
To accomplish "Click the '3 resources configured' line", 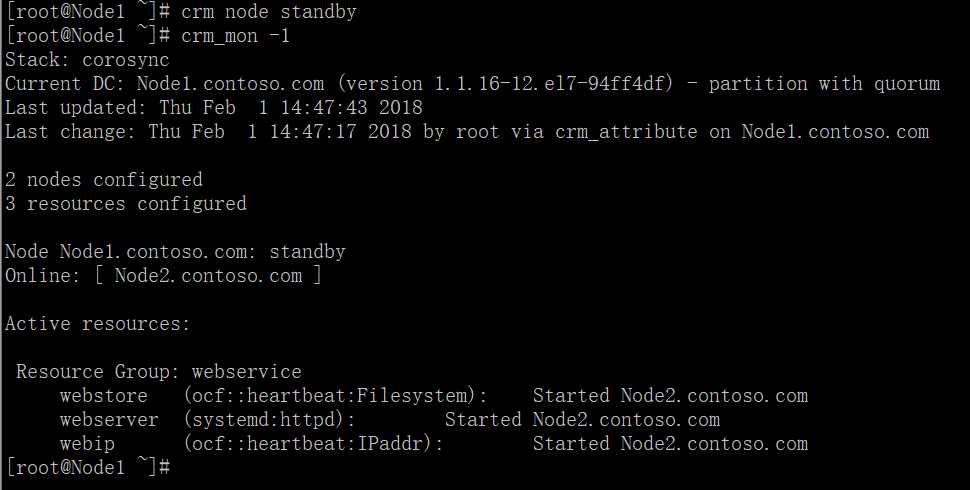I will (x=126, y=204).
